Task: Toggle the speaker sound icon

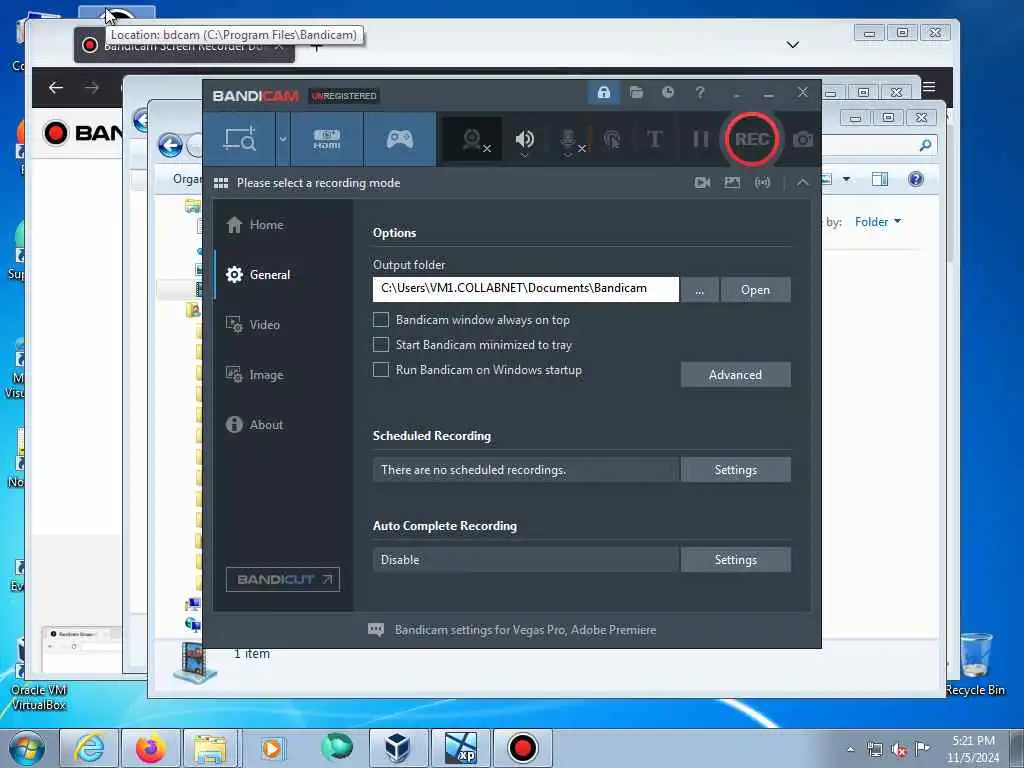Action: (524, 139)
